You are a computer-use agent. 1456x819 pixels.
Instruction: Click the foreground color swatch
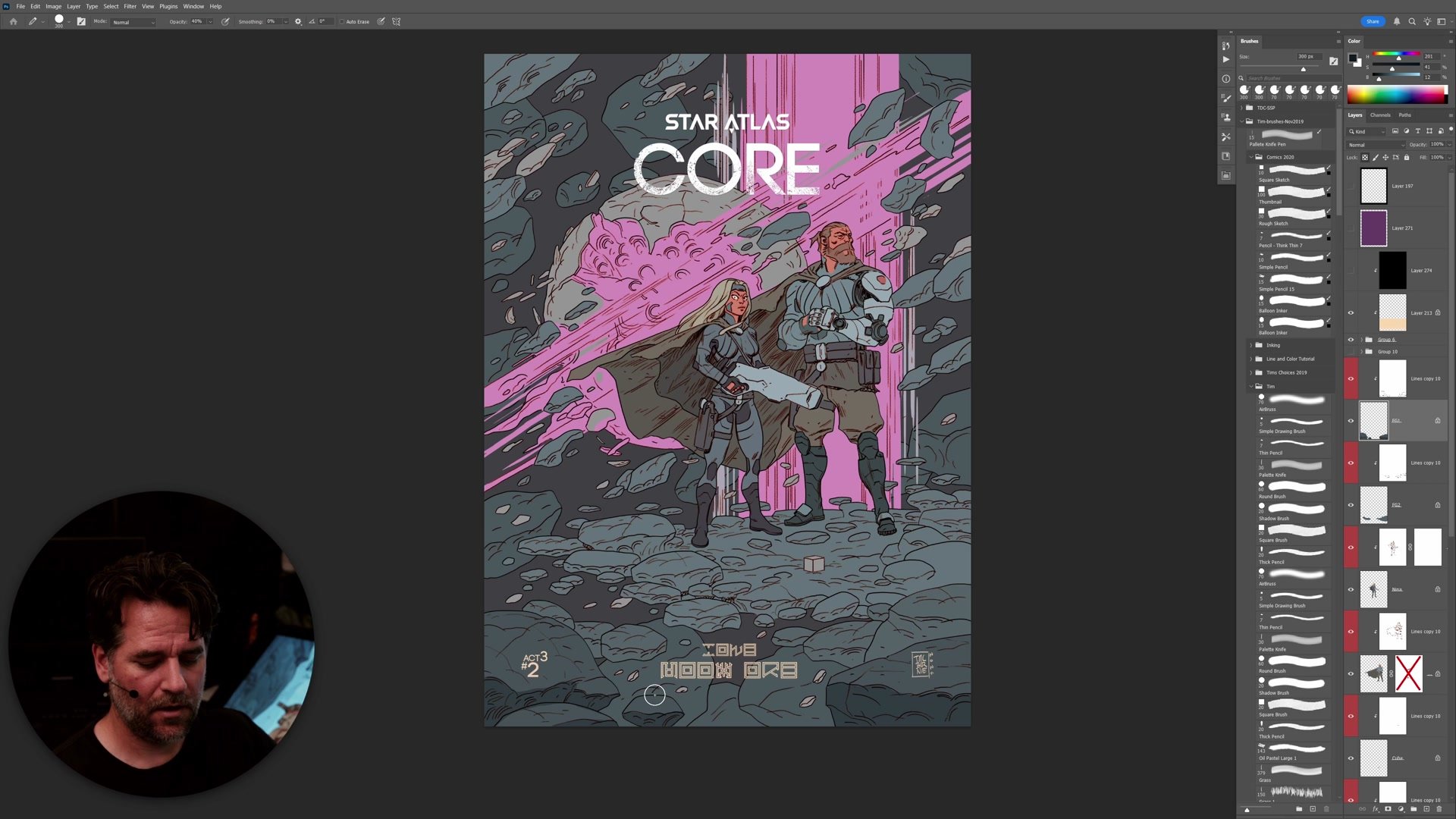(1352, 58)
